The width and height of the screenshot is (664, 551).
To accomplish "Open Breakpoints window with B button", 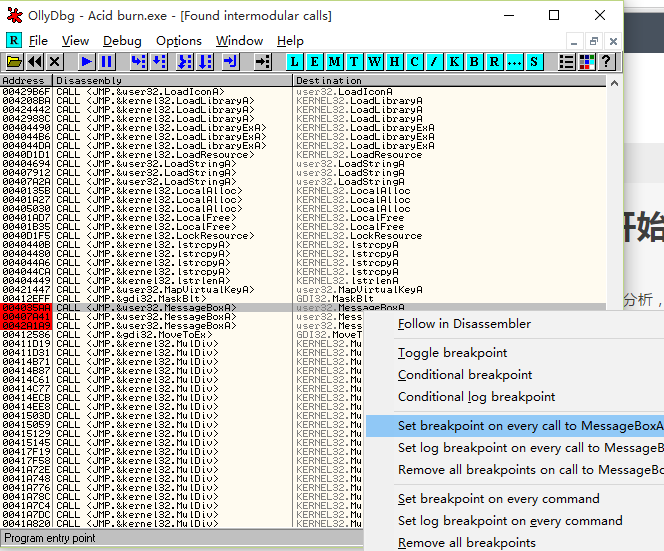I will click(474, 62).
